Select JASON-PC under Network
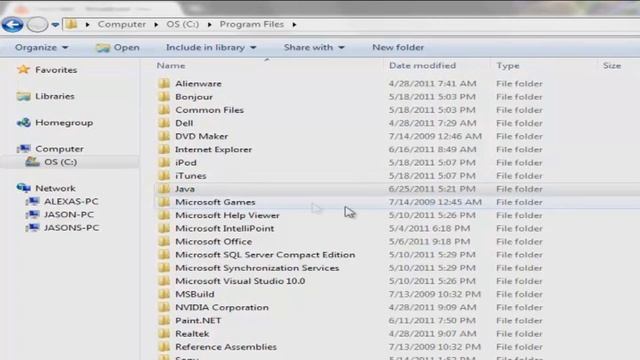The height and width of the screenshot is (360, 640). pos(69,214)
